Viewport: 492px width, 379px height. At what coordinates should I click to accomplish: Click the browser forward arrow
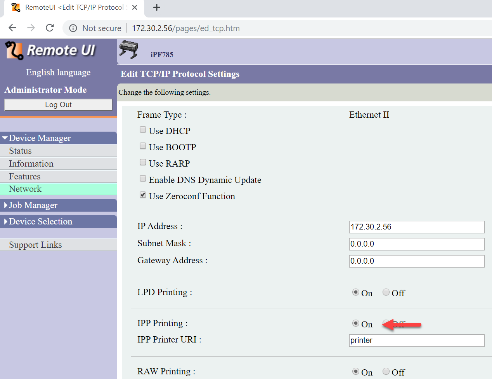(31, 28)
